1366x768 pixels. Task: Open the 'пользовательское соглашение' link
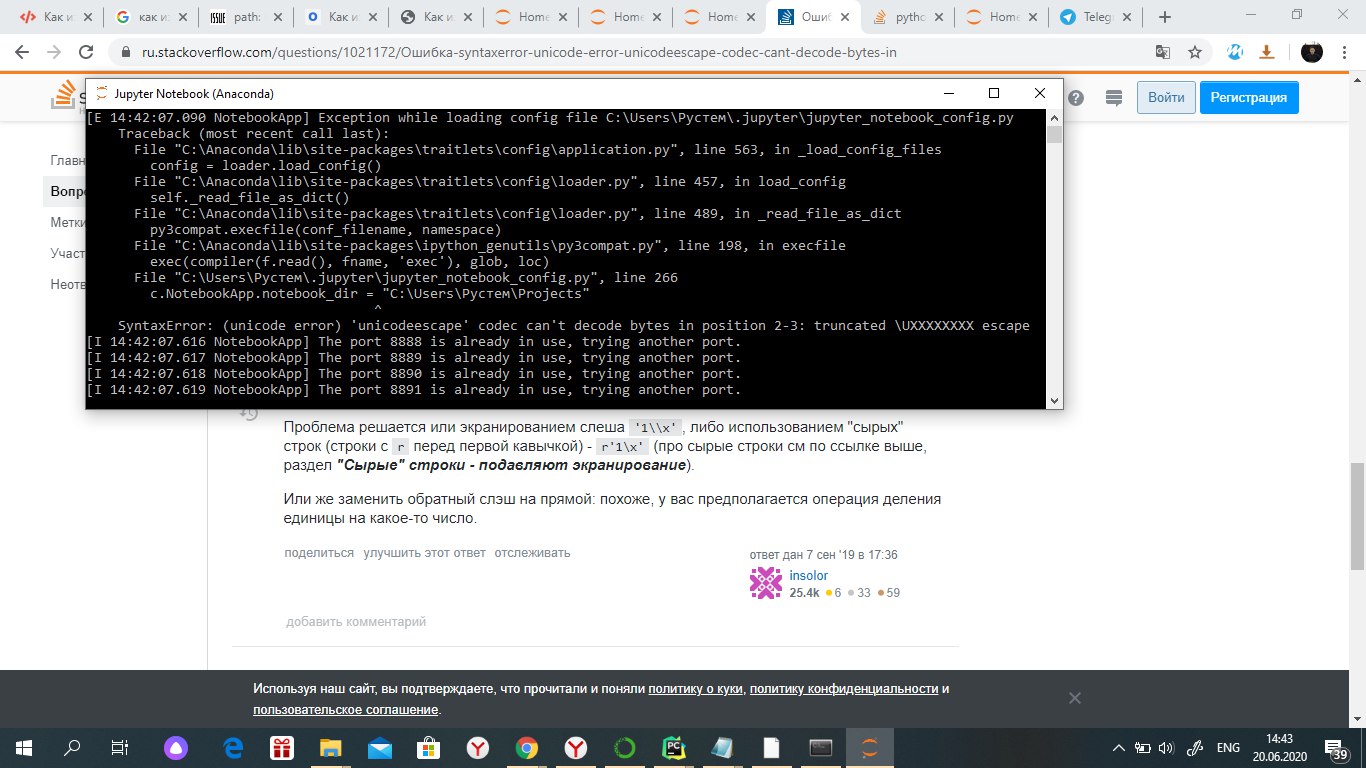[346, 710]
